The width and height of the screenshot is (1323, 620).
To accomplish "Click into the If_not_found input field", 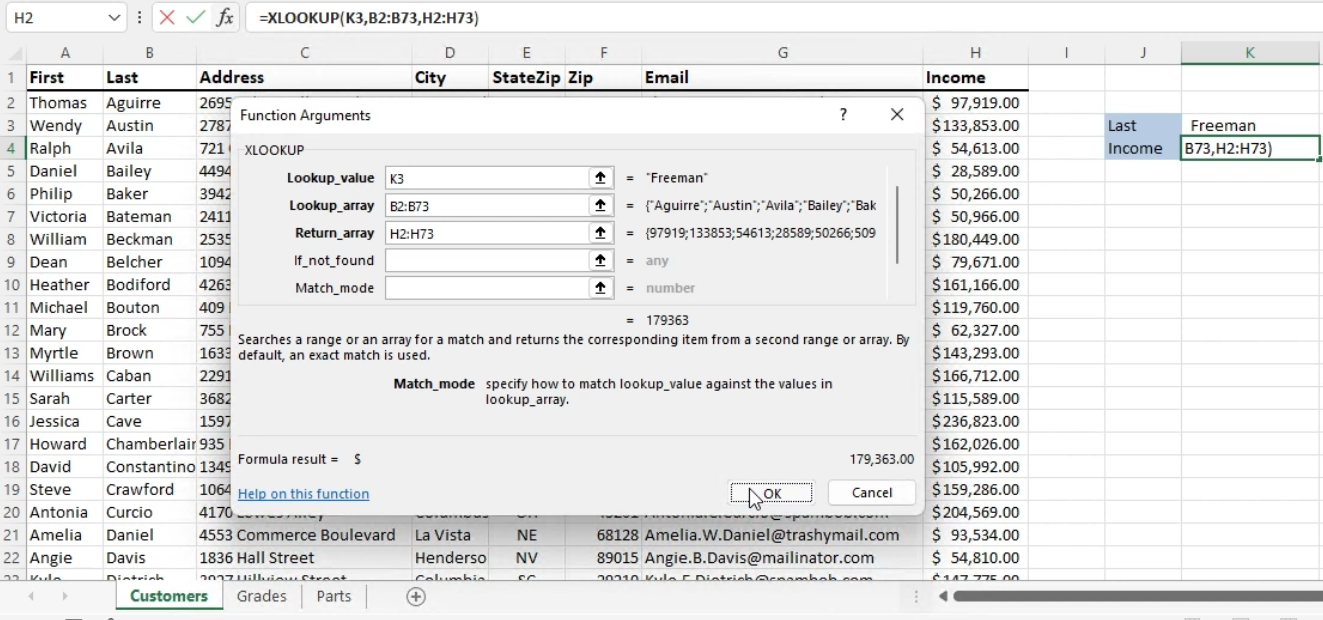I will coord(486,260).
